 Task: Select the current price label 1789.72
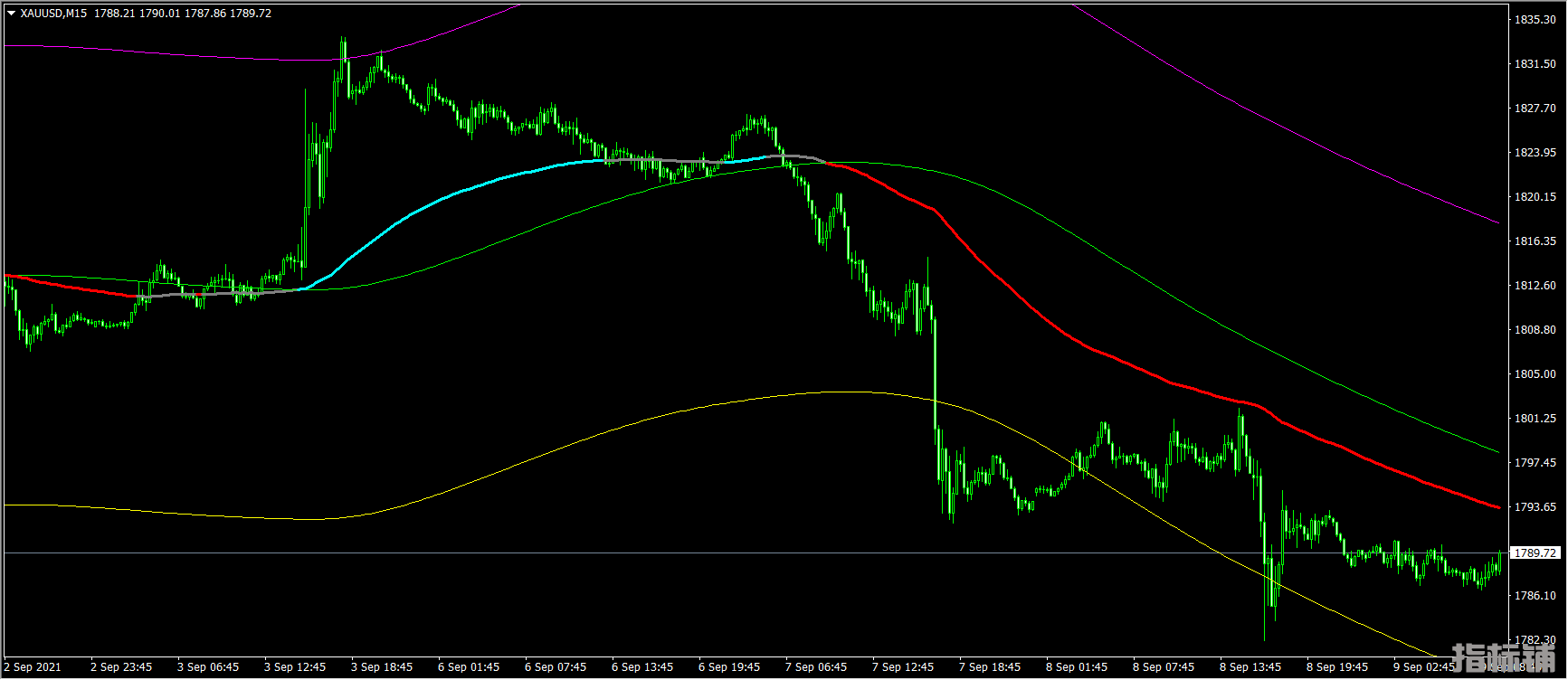point(1535,552)
